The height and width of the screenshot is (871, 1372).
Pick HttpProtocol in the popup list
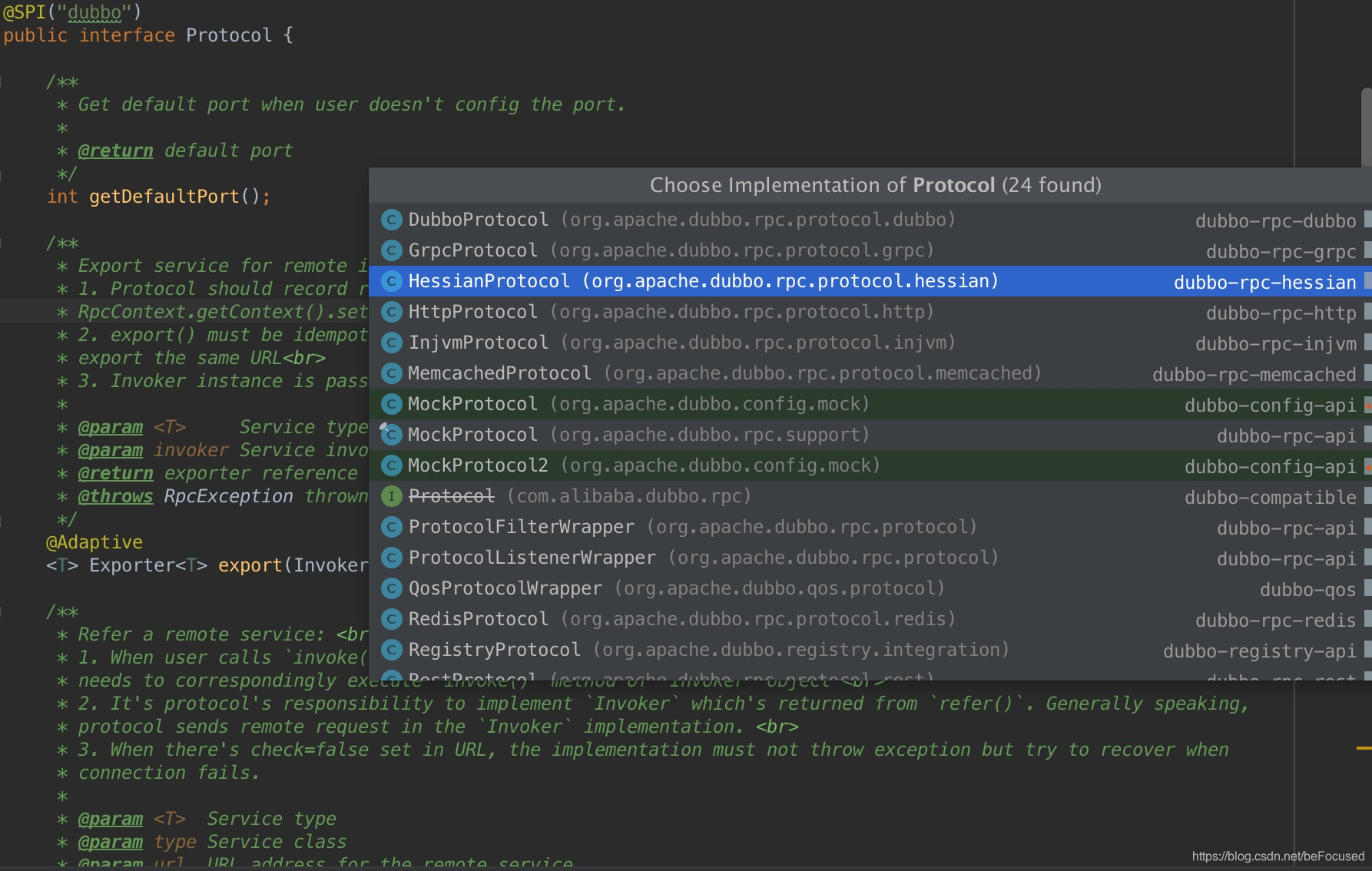tap(870, 312)
